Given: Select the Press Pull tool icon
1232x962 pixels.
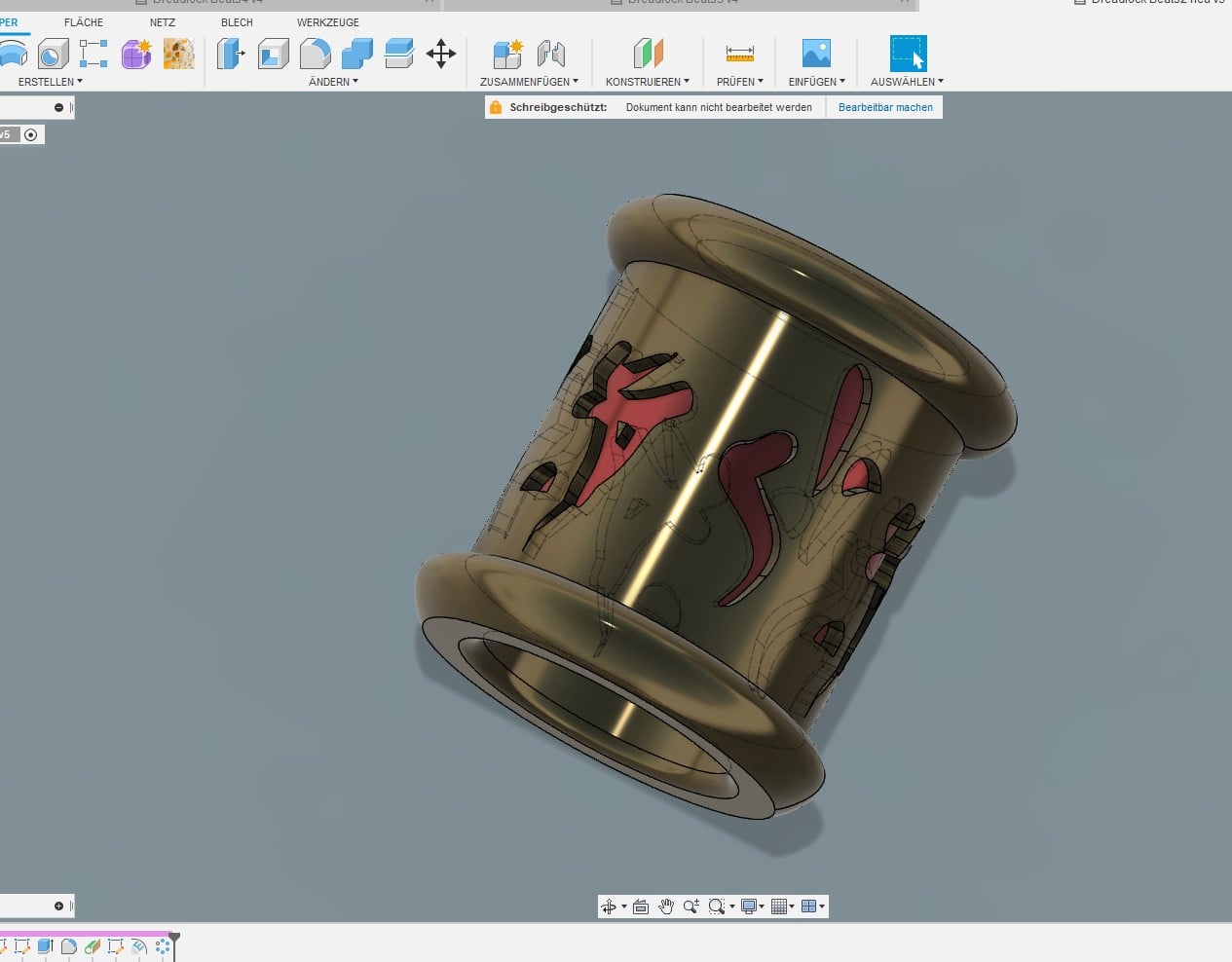Looking at the screenshot, I should [230, 54].
